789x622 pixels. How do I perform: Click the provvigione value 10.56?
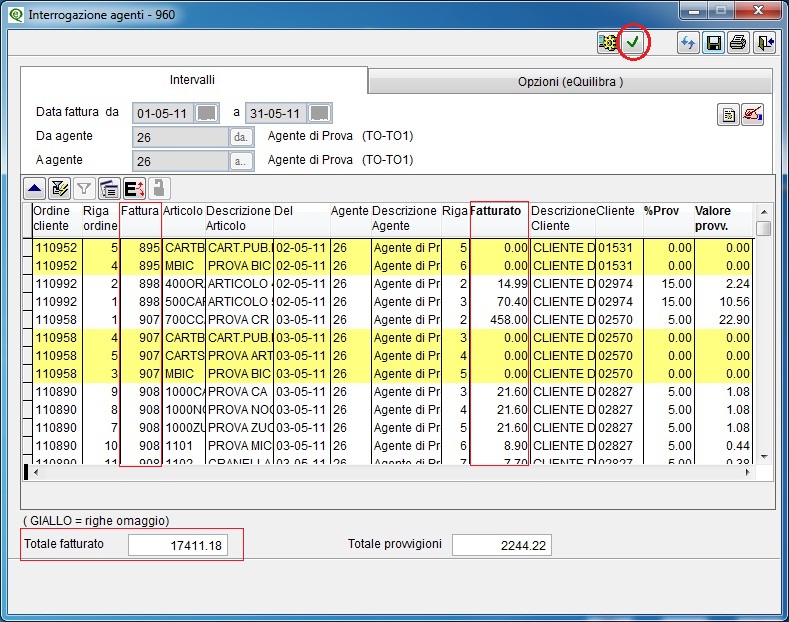pos(723,302)
